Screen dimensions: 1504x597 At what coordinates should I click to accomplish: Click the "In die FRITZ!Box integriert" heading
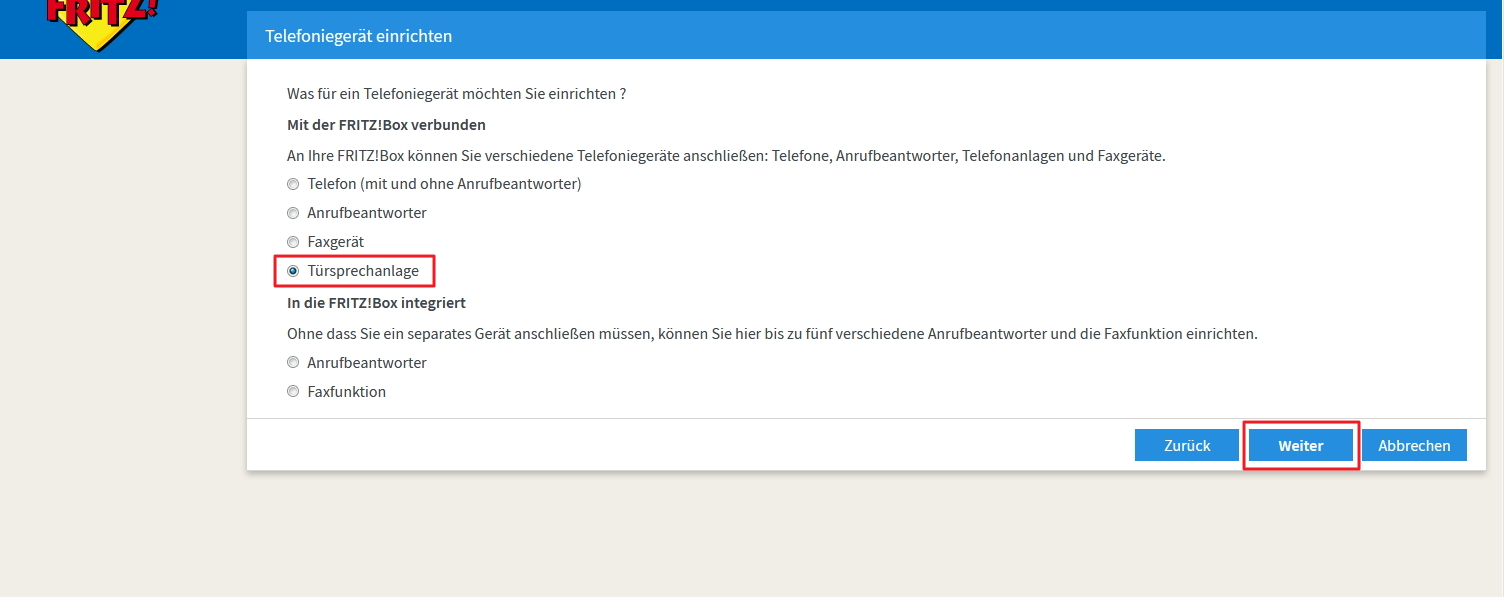(x=376, y=302)
